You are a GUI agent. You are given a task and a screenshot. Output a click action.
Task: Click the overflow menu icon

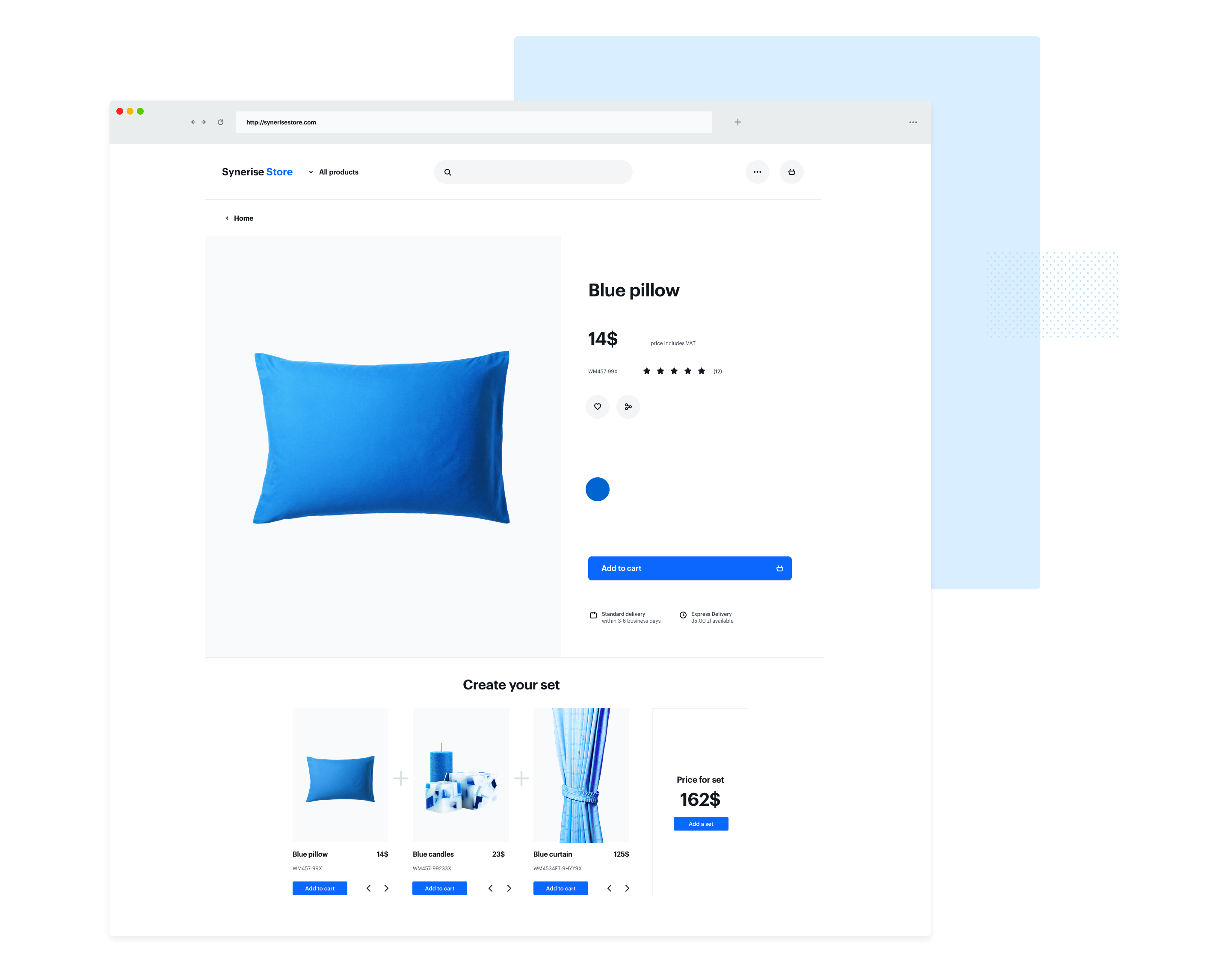click(x=758, y=171)
